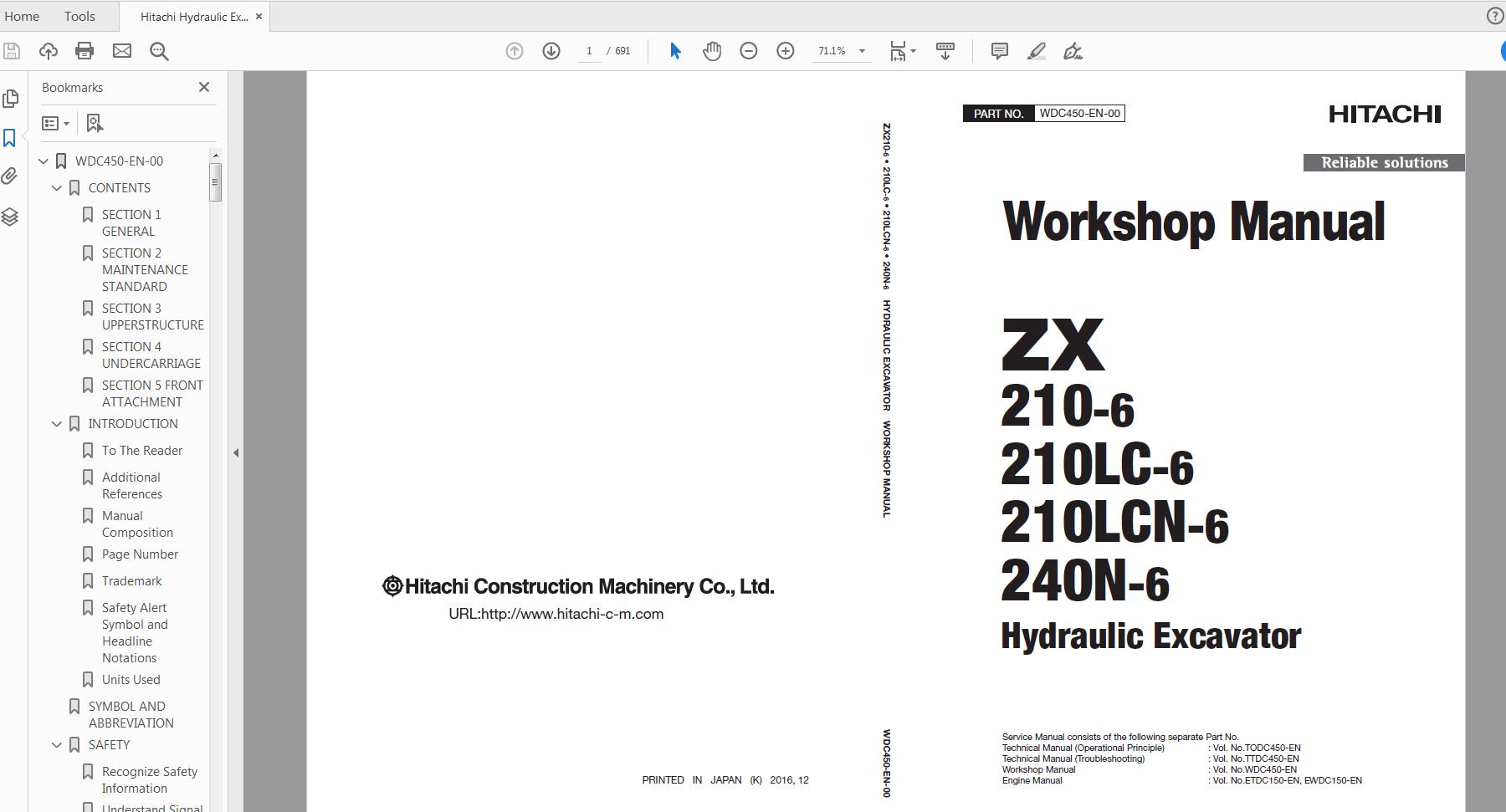Collapse the INTRODUCTION bookmark group
1506x812 pixels.
(57, 424)
